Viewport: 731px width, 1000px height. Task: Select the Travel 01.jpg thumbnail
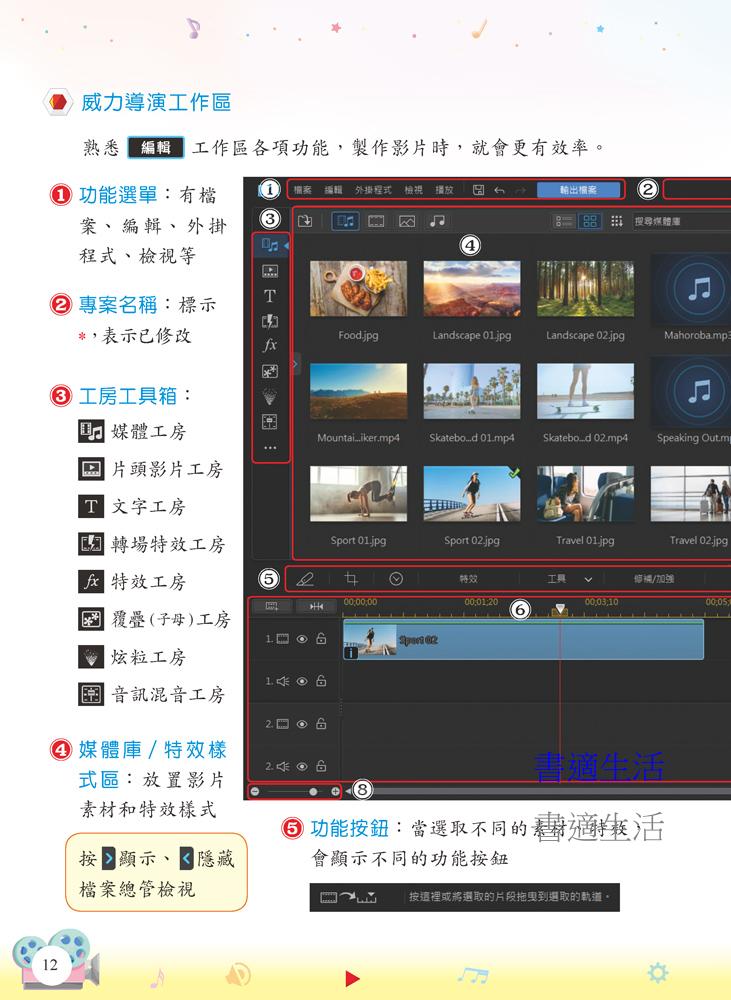point(585,494)
